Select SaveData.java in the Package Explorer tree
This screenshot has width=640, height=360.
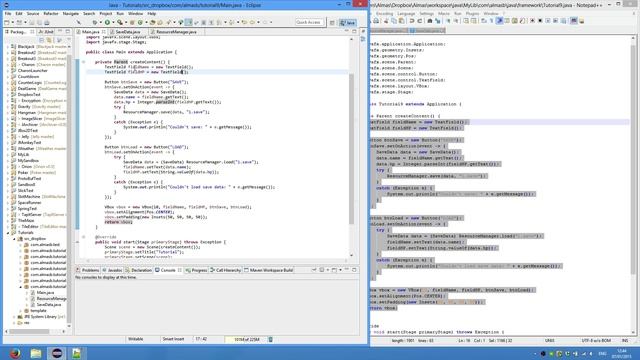(49, 305)
